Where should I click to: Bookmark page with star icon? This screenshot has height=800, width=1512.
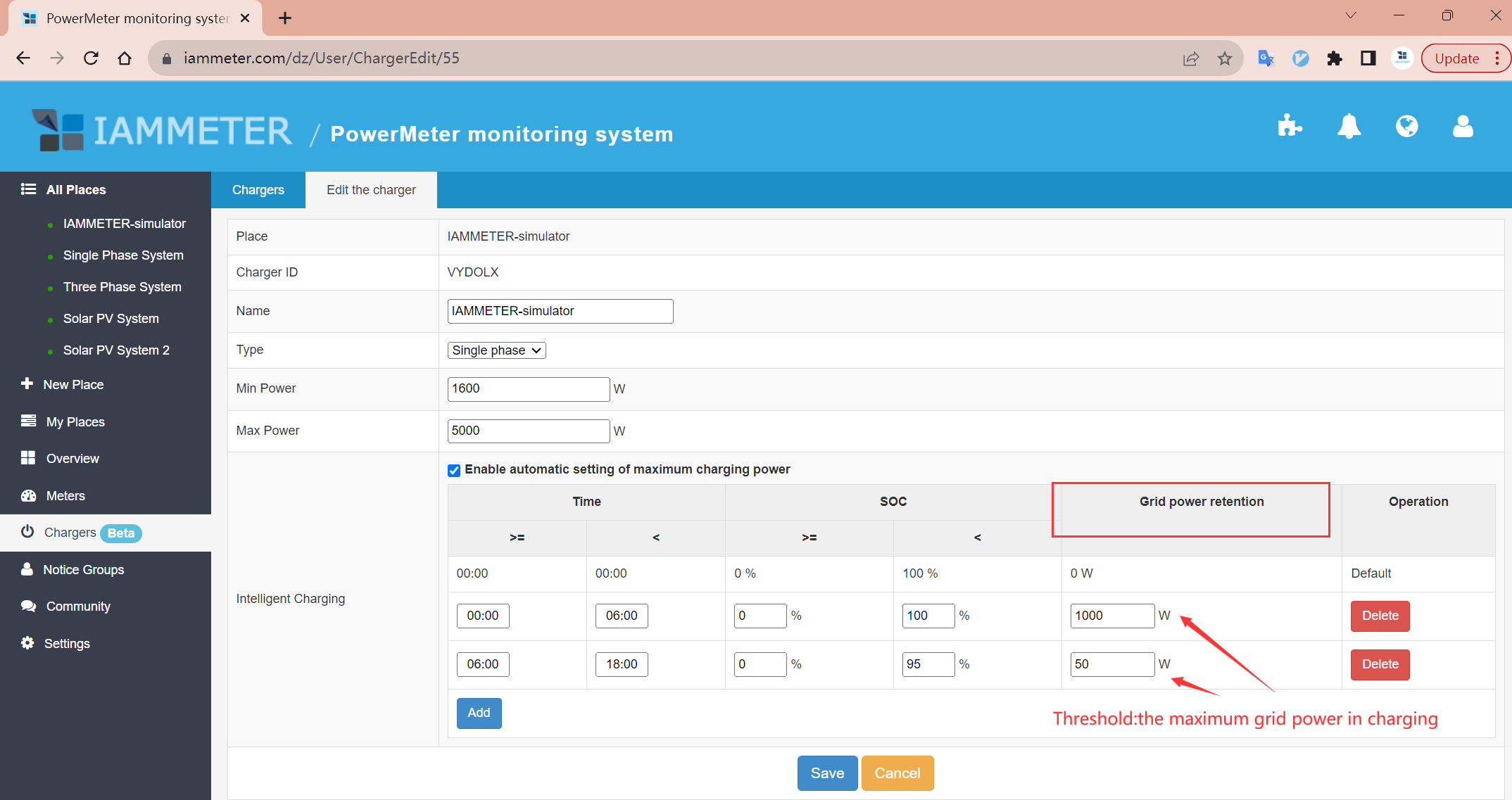[1225, 58]
